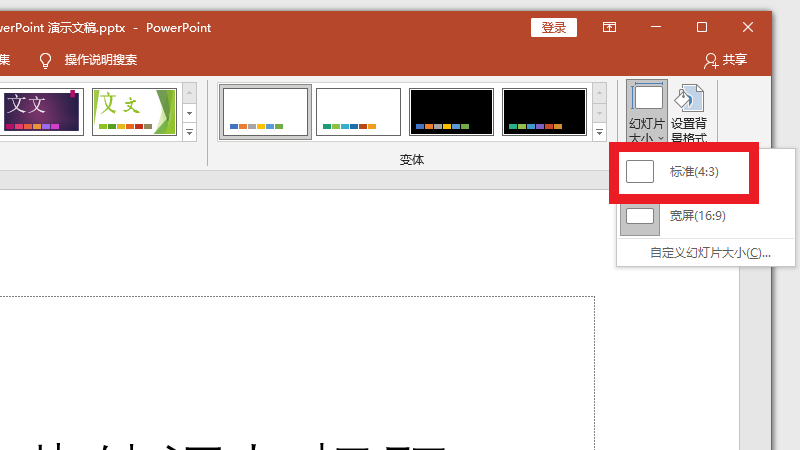This screenshot has width=800, height=450.
Task: Expand the themes gallery More arrow
Action: tap(189, 132)
